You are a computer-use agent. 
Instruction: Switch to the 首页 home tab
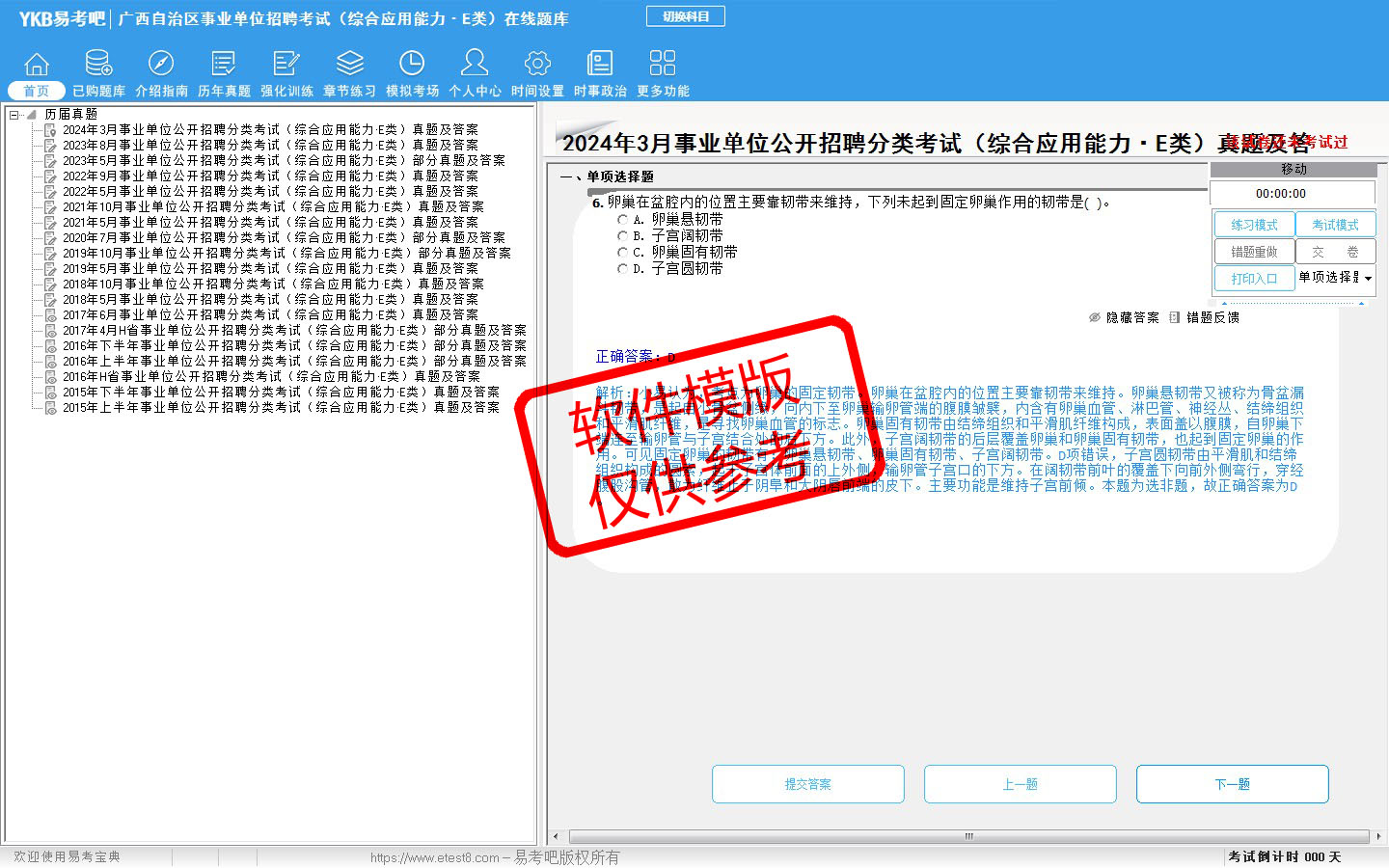(36, 91)
